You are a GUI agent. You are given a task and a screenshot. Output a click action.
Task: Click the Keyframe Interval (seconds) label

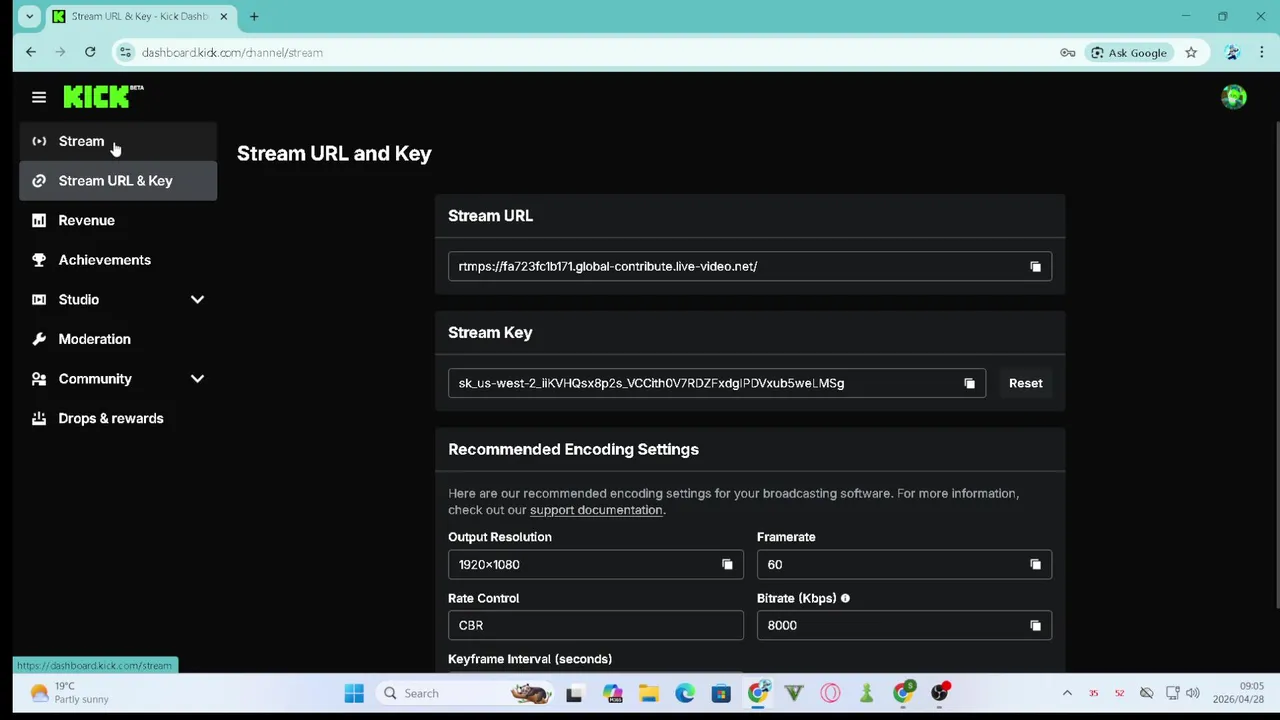530,659
